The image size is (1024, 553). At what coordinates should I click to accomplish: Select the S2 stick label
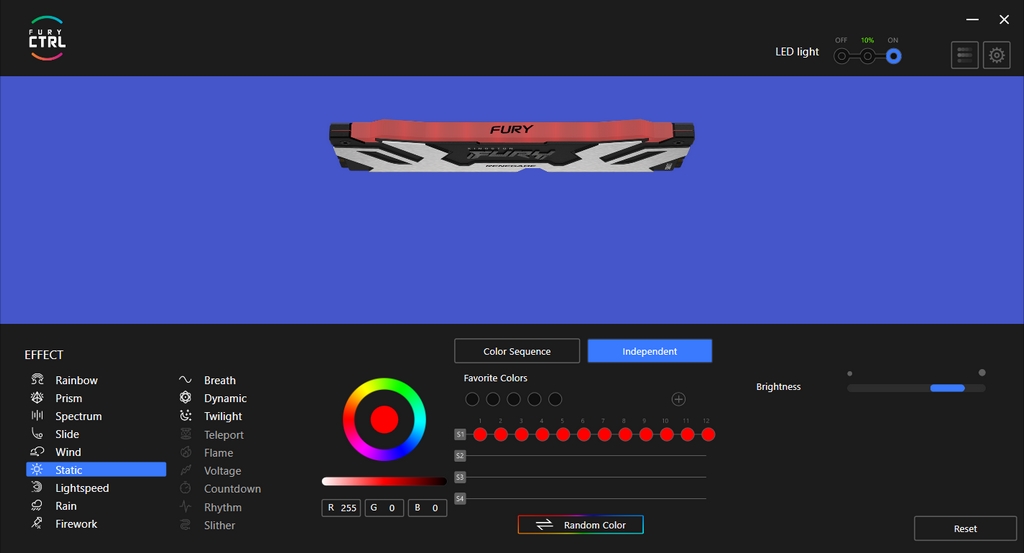tap(460, 456)
